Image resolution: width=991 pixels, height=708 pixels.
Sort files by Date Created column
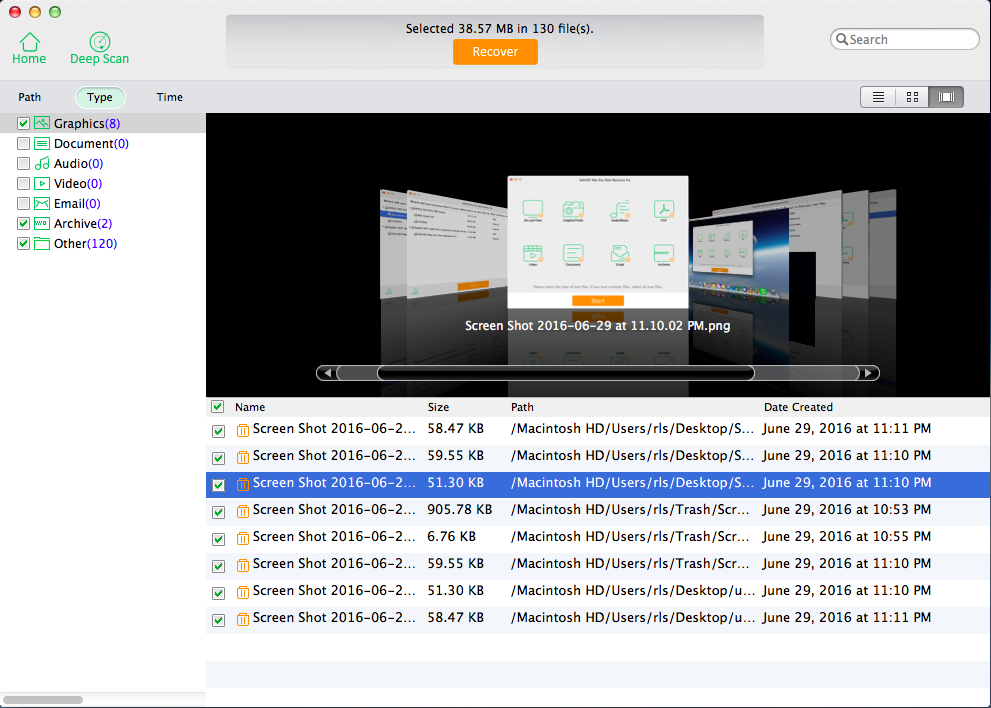pyautogui.click(x=798, y=407)
